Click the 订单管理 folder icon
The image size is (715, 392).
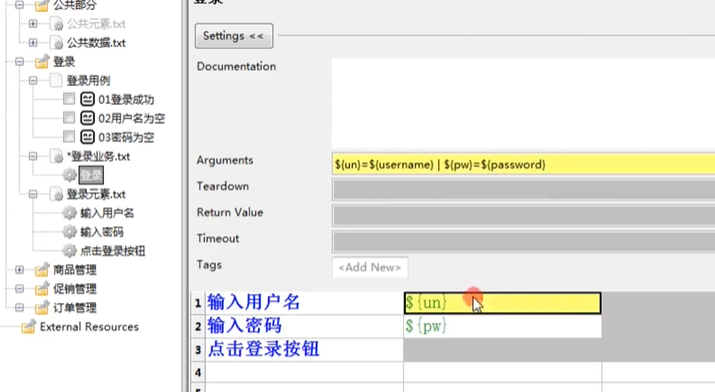click(x=42, y=307)
